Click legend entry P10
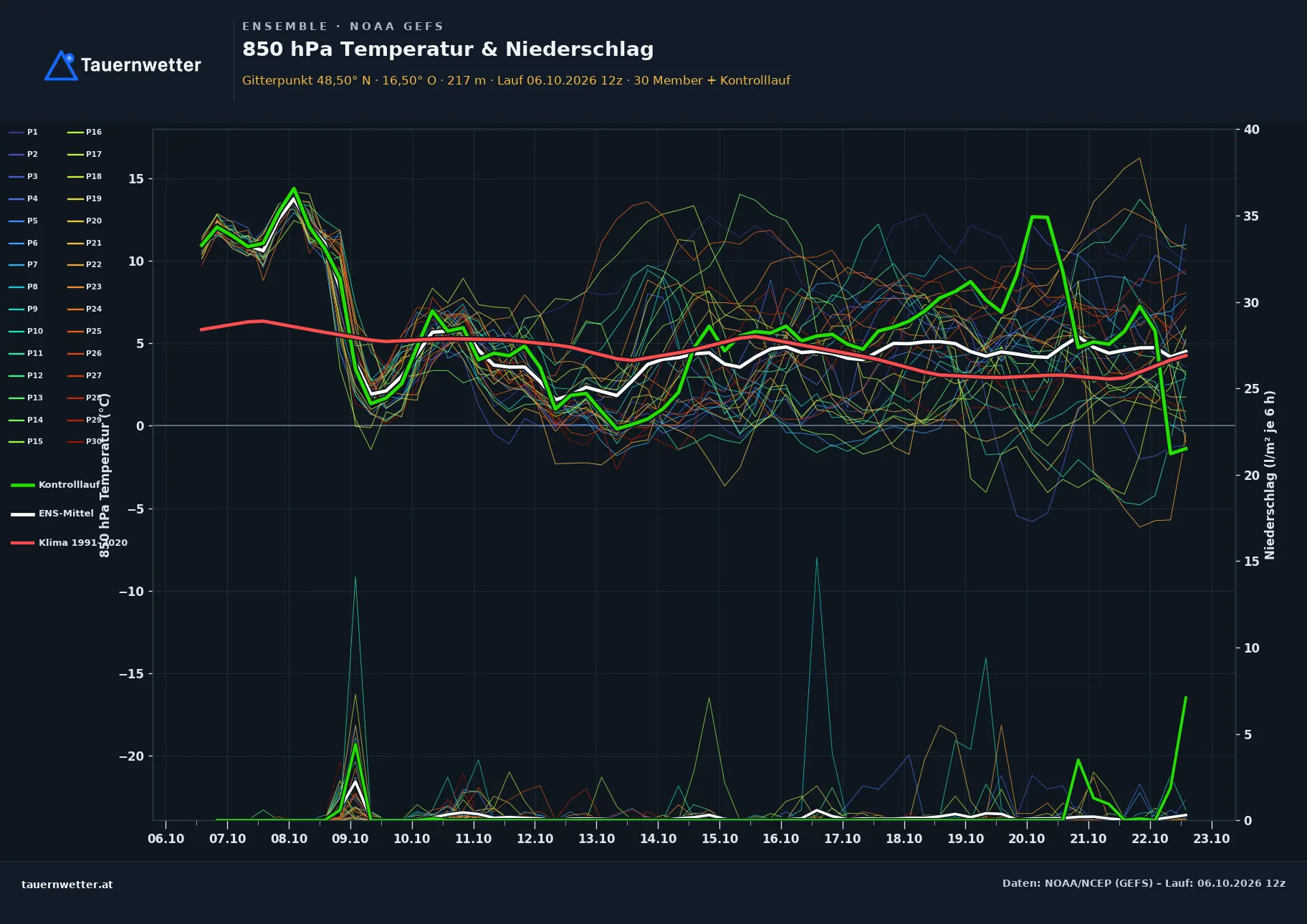1307x924 pixels. (26, 331)
